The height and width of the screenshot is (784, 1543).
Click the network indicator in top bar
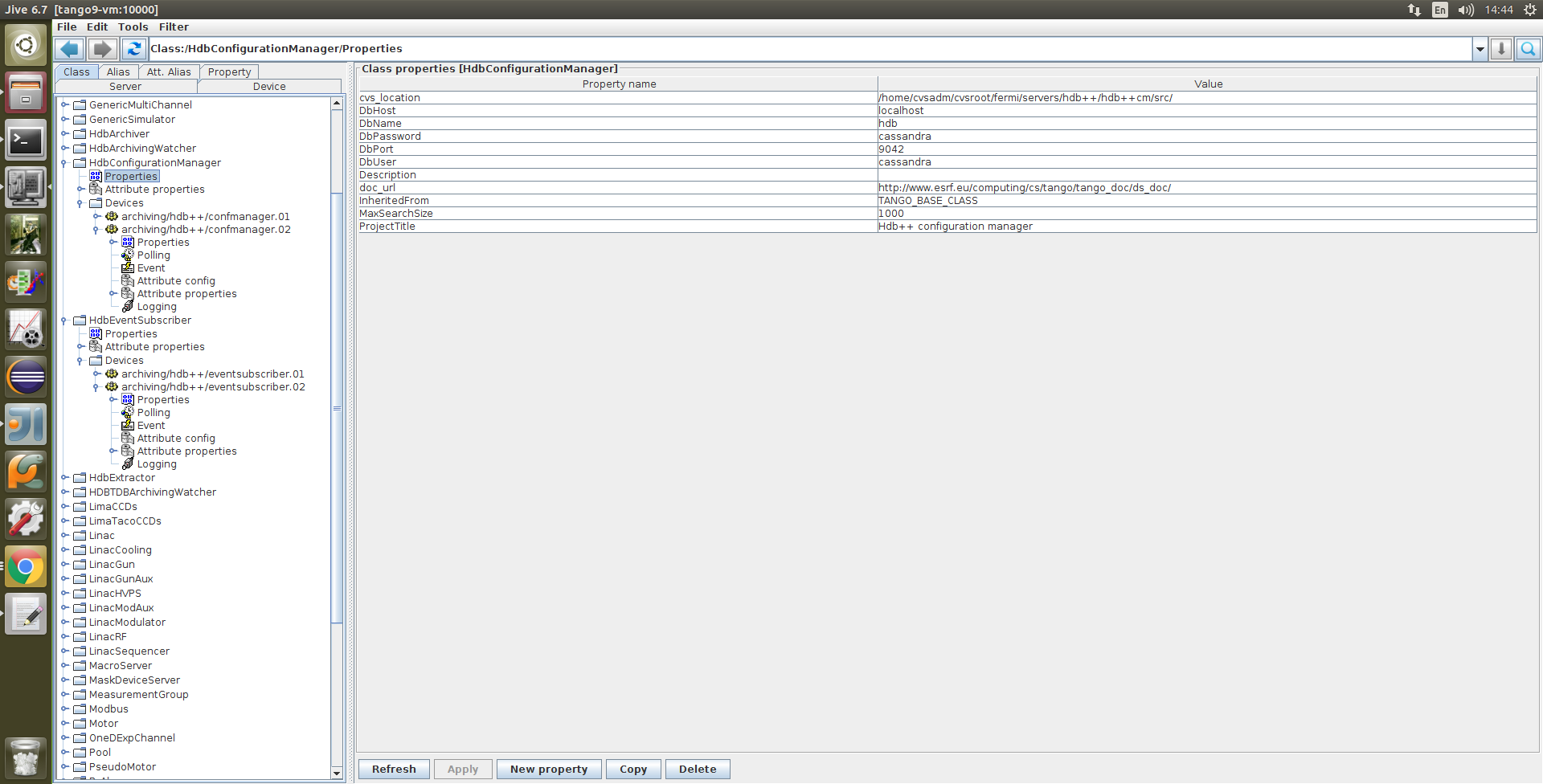(x=1414, y=10)
